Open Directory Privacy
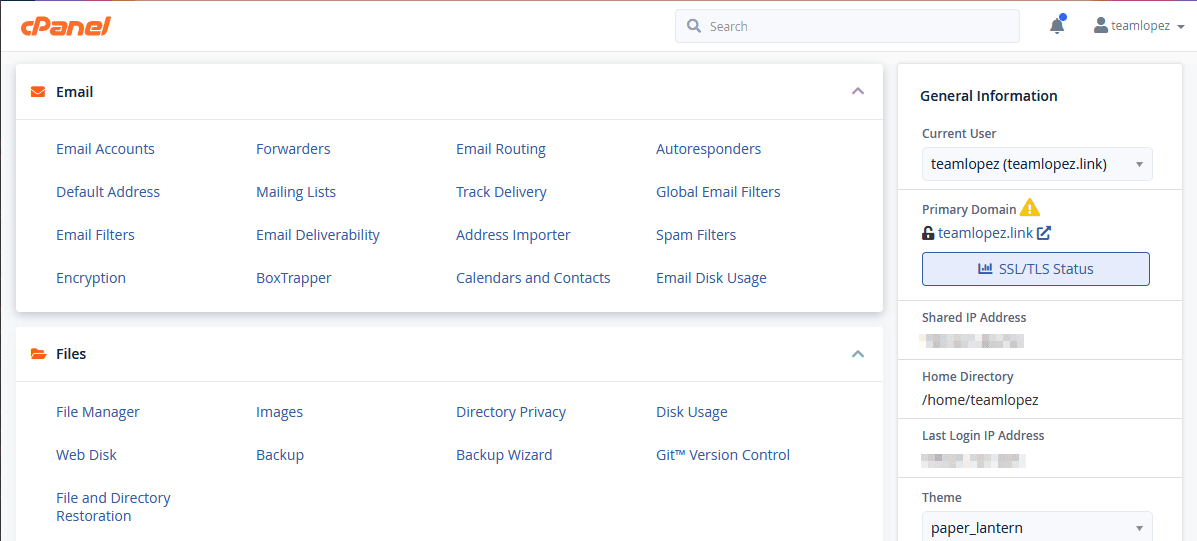This screenshot has width=1197, height=541. coord(511,412)
